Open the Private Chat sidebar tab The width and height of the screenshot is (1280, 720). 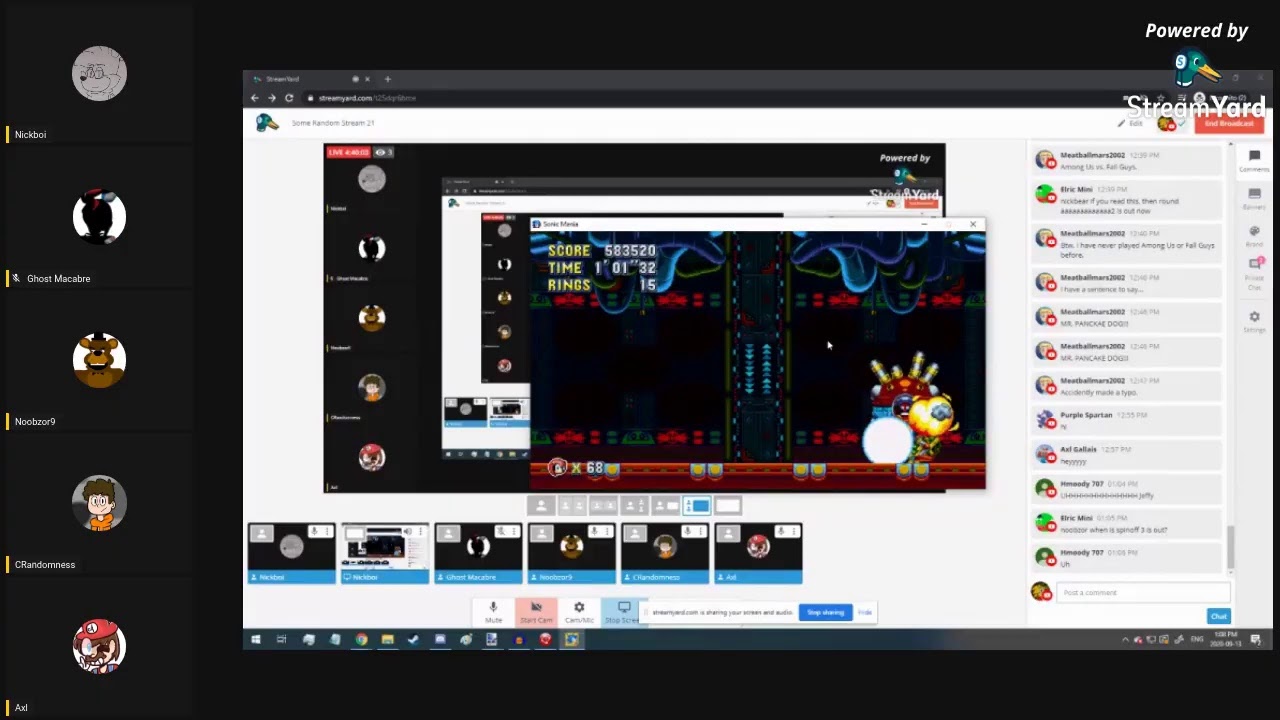point(1254,272)
